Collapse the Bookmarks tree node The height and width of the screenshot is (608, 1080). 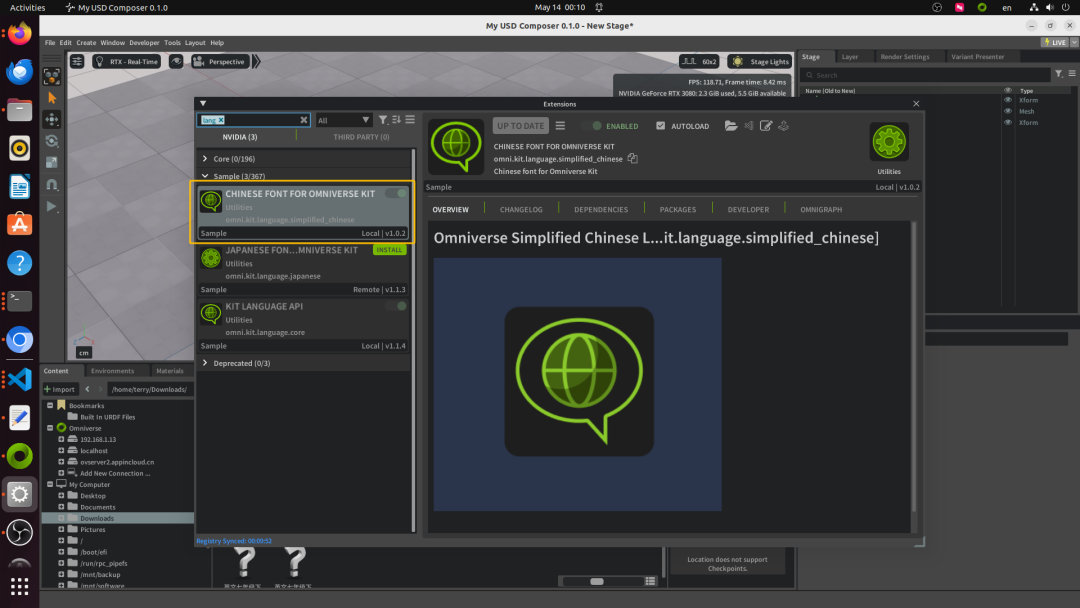[50, 406]
